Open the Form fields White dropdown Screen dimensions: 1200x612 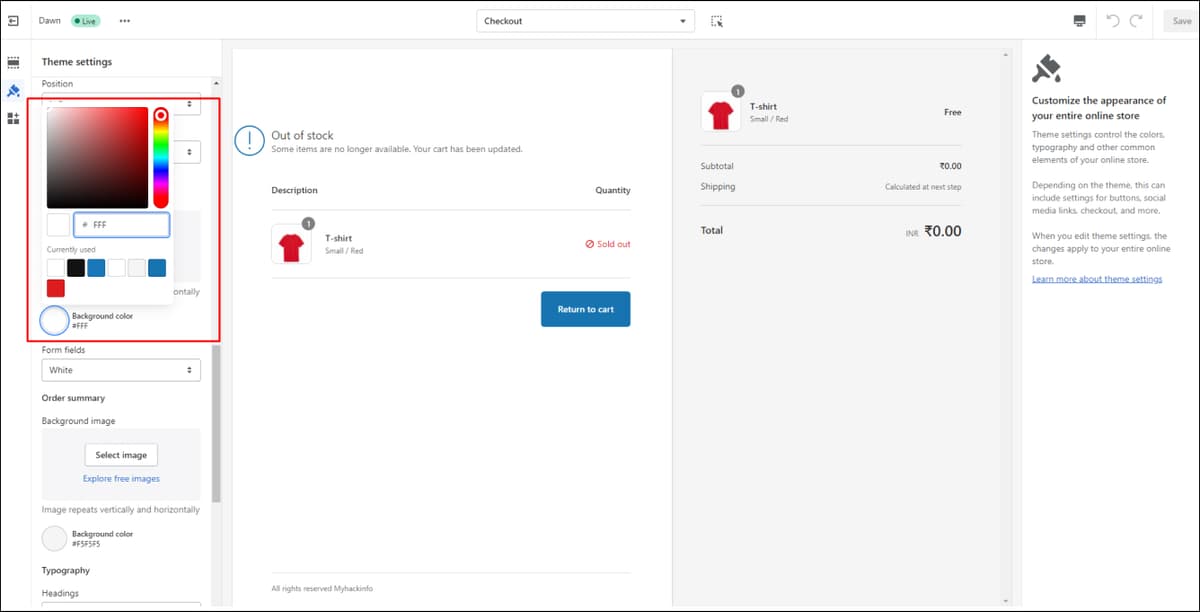click(121, 370)
